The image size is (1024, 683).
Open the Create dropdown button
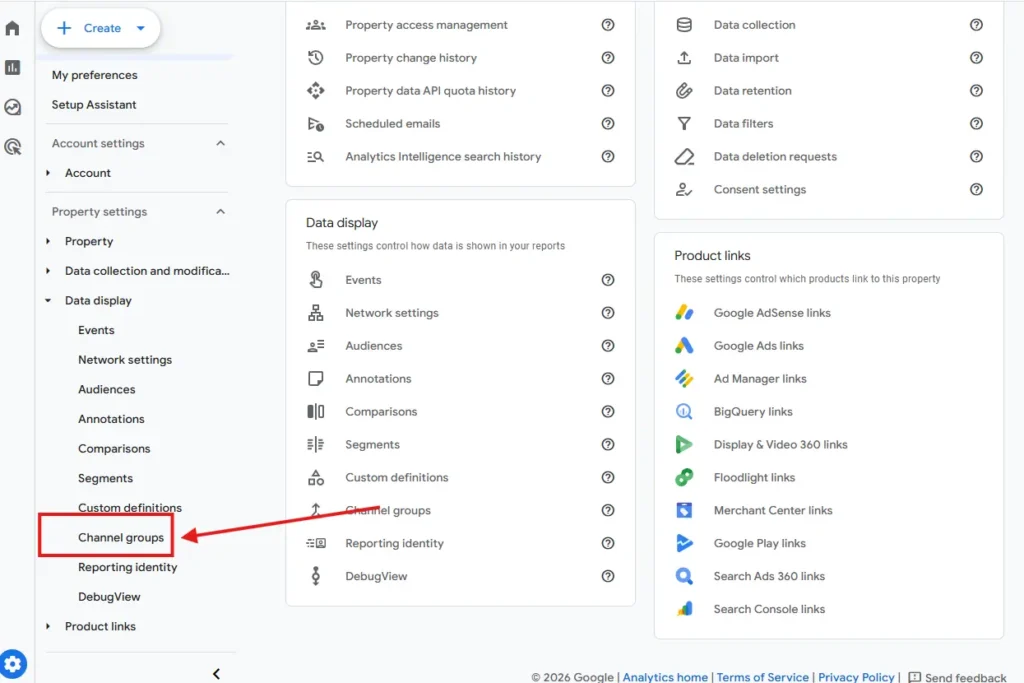(101, 28)
